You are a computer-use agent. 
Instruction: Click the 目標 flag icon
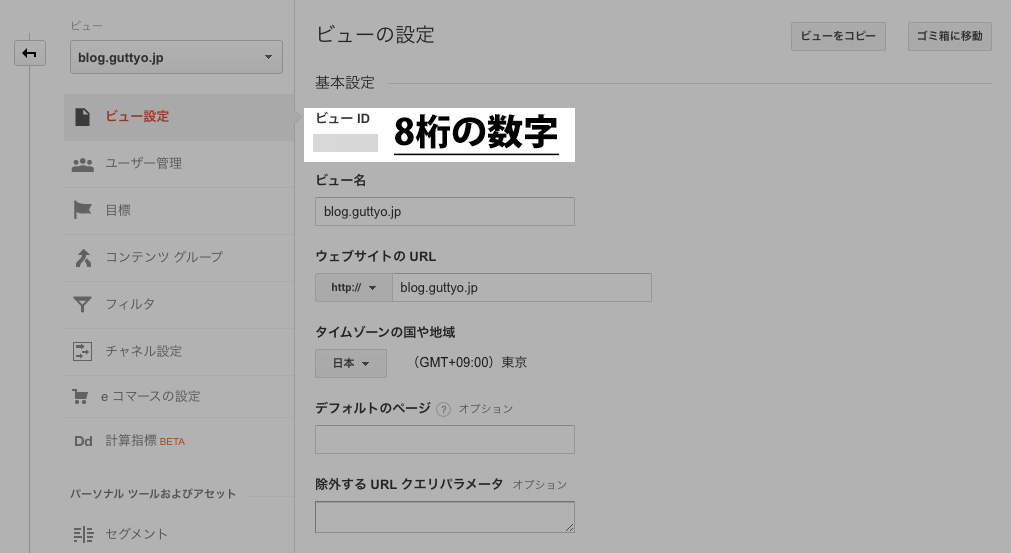click(82, 210)
